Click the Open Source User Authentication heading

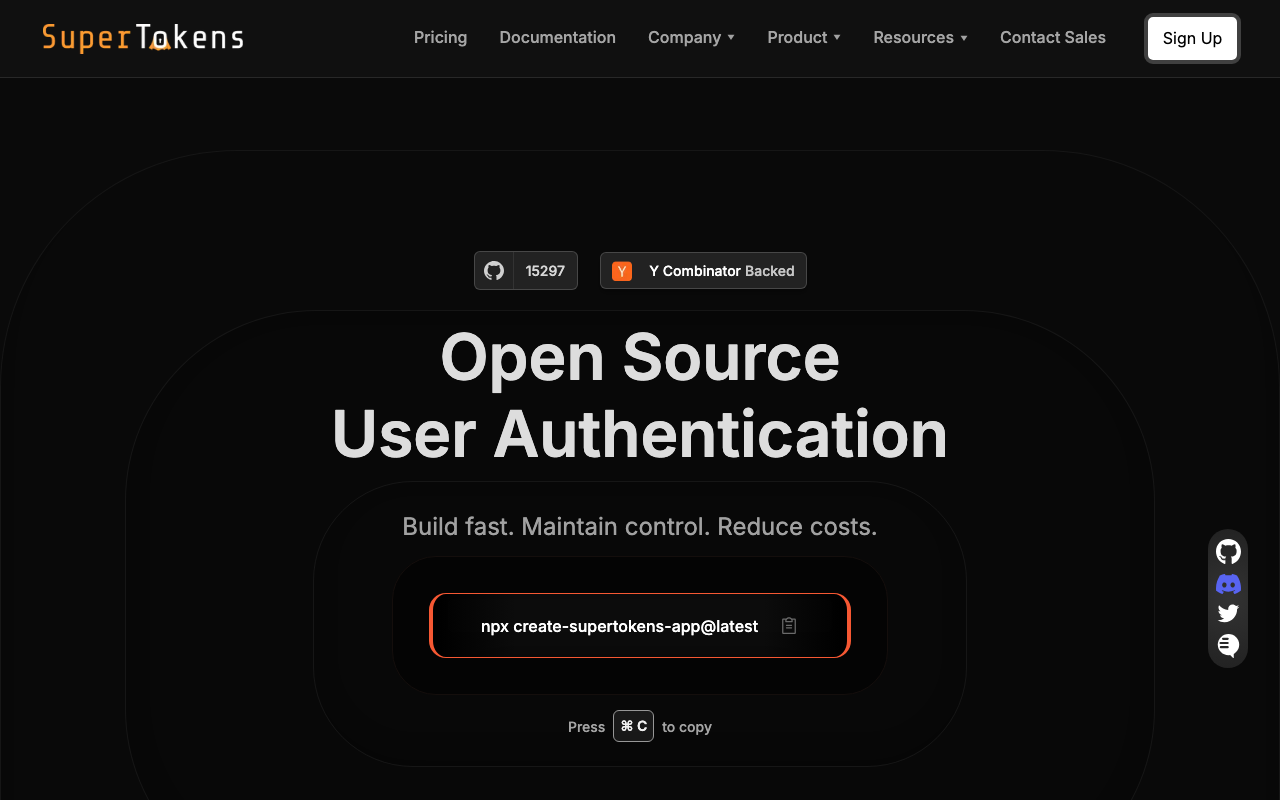(x=640, y=396)
